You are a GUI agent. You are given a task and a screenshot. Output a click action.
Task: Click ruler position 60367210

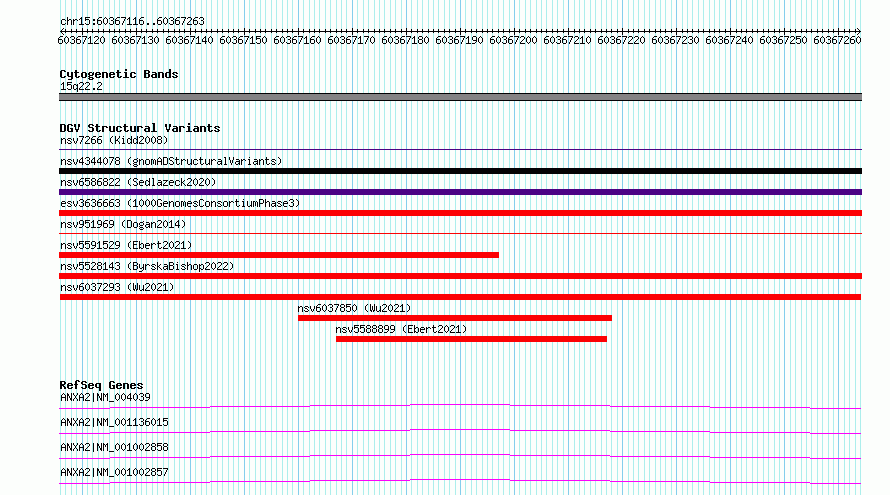(567, 40)
